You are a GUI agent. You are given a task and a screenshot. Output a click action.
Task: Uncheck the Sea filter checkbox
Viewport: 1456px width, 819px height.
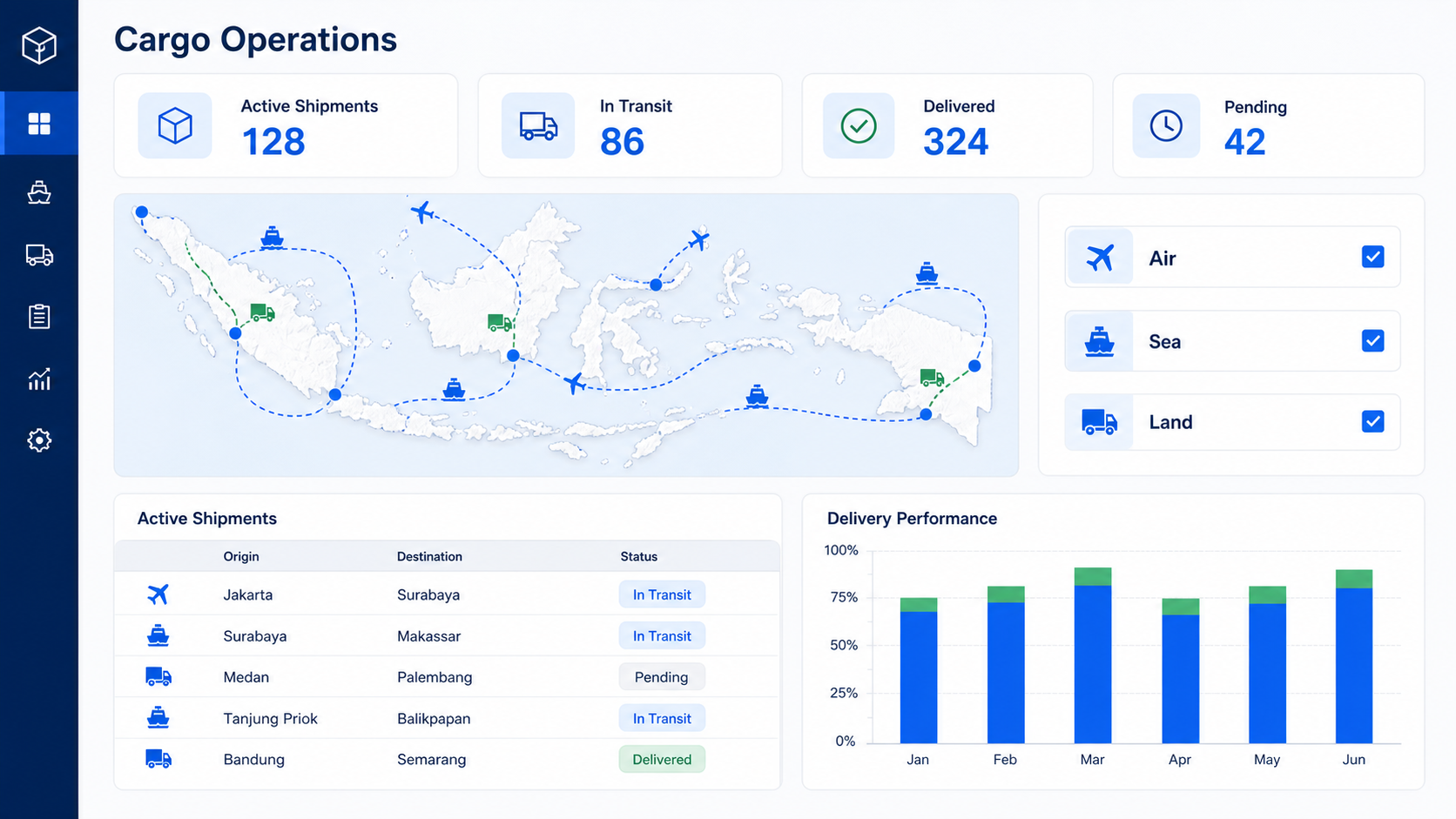(1373, 340)
